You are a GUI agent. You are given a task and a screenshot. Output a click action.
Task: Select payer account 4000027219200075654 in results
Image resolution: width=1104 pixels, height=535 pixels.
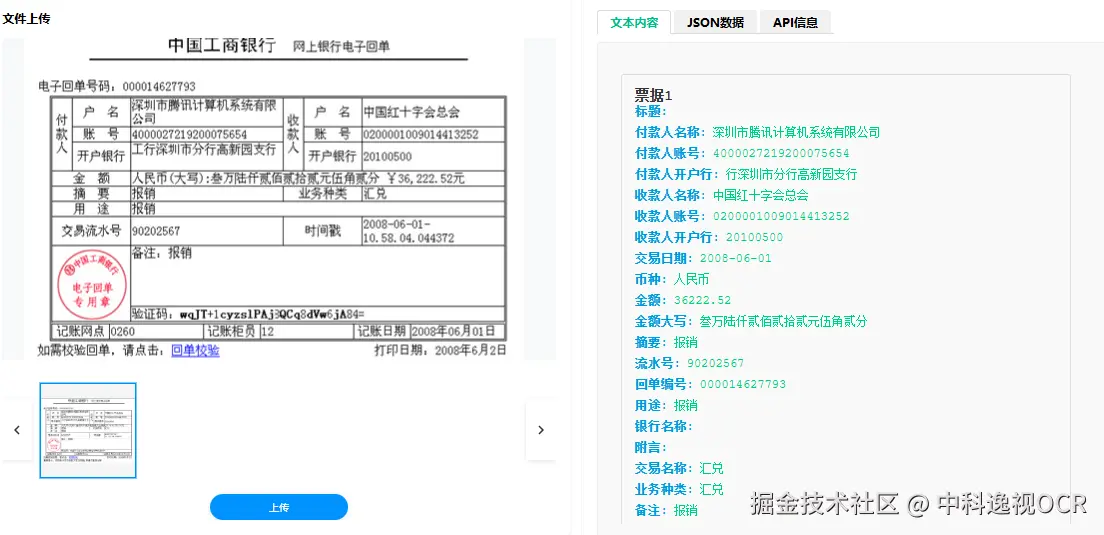[782, 153]
